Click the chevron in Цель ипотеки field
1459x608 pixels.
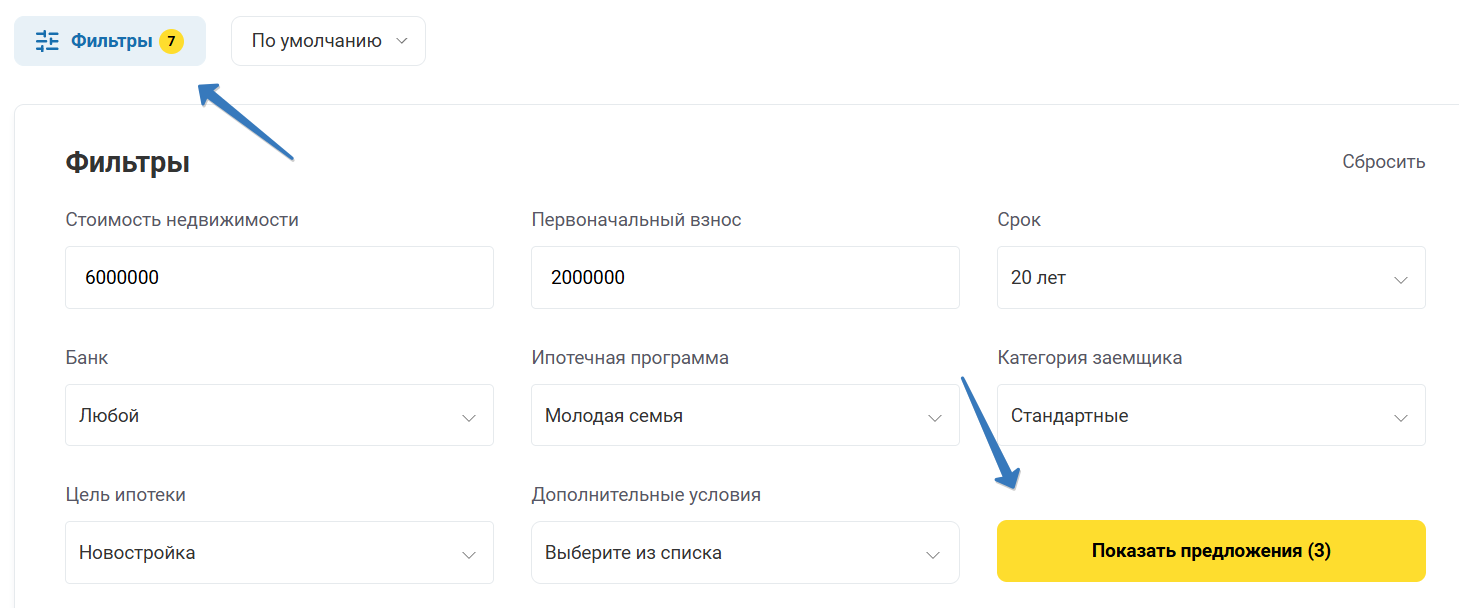(x=469, y=555)
